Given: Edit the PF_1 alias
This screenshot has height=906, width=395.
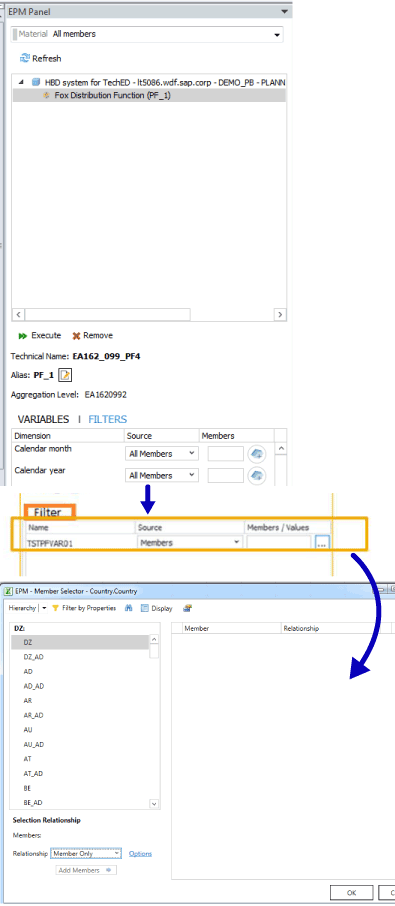Looking at the screenshot, I should [x=65, y=376].
